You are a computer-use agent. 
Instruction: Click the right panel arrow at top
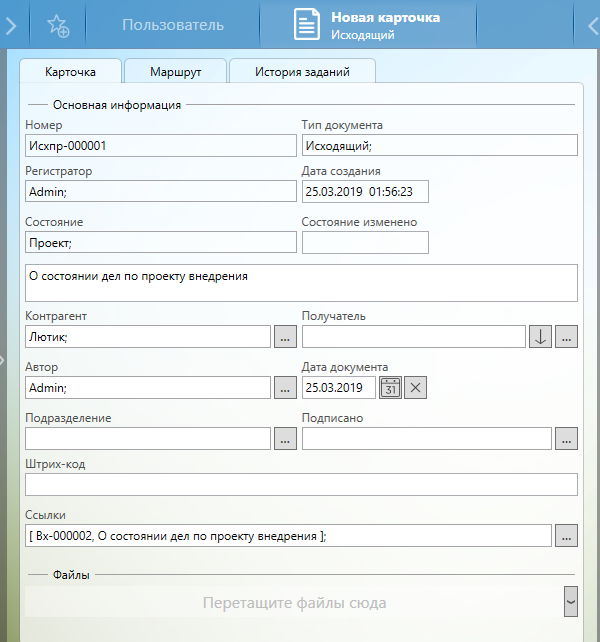pos(591,26)
